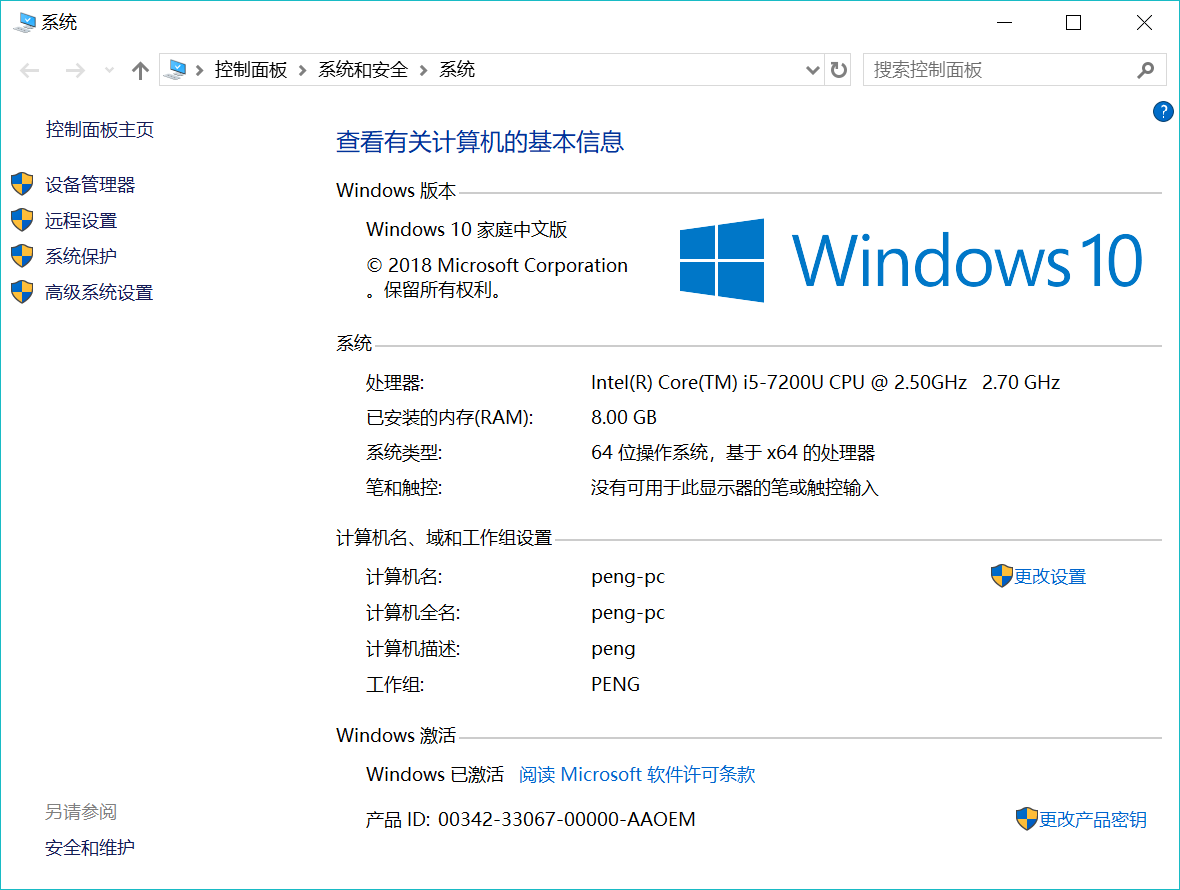Click Windows 10 家庭中文版 text

click(x=467, y=229)
